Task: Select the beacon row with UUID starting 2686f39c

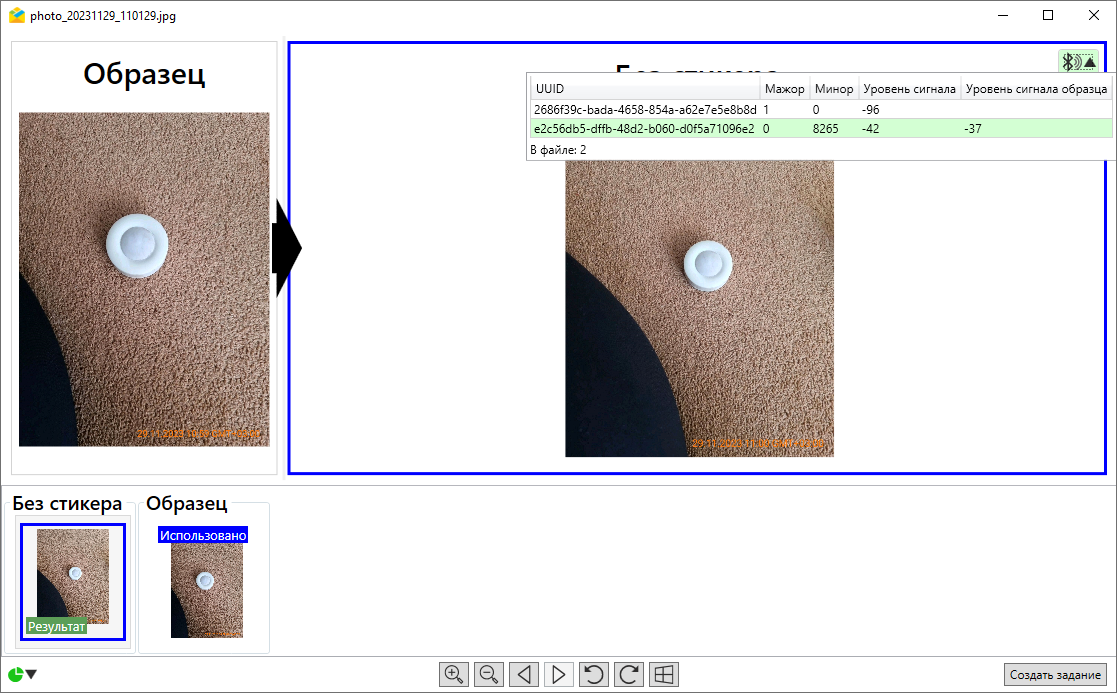Action: [644, 109]
